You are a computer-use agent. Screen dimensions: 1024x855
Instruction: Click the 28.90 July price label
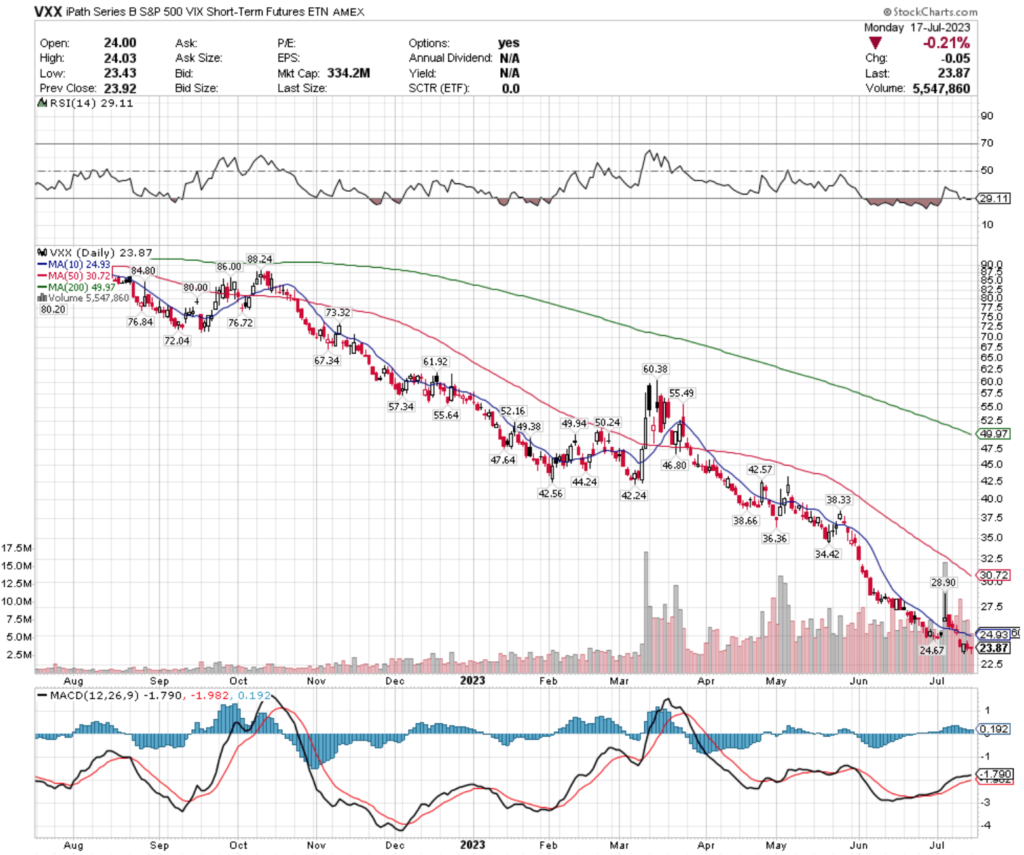(x=943, y=583)
